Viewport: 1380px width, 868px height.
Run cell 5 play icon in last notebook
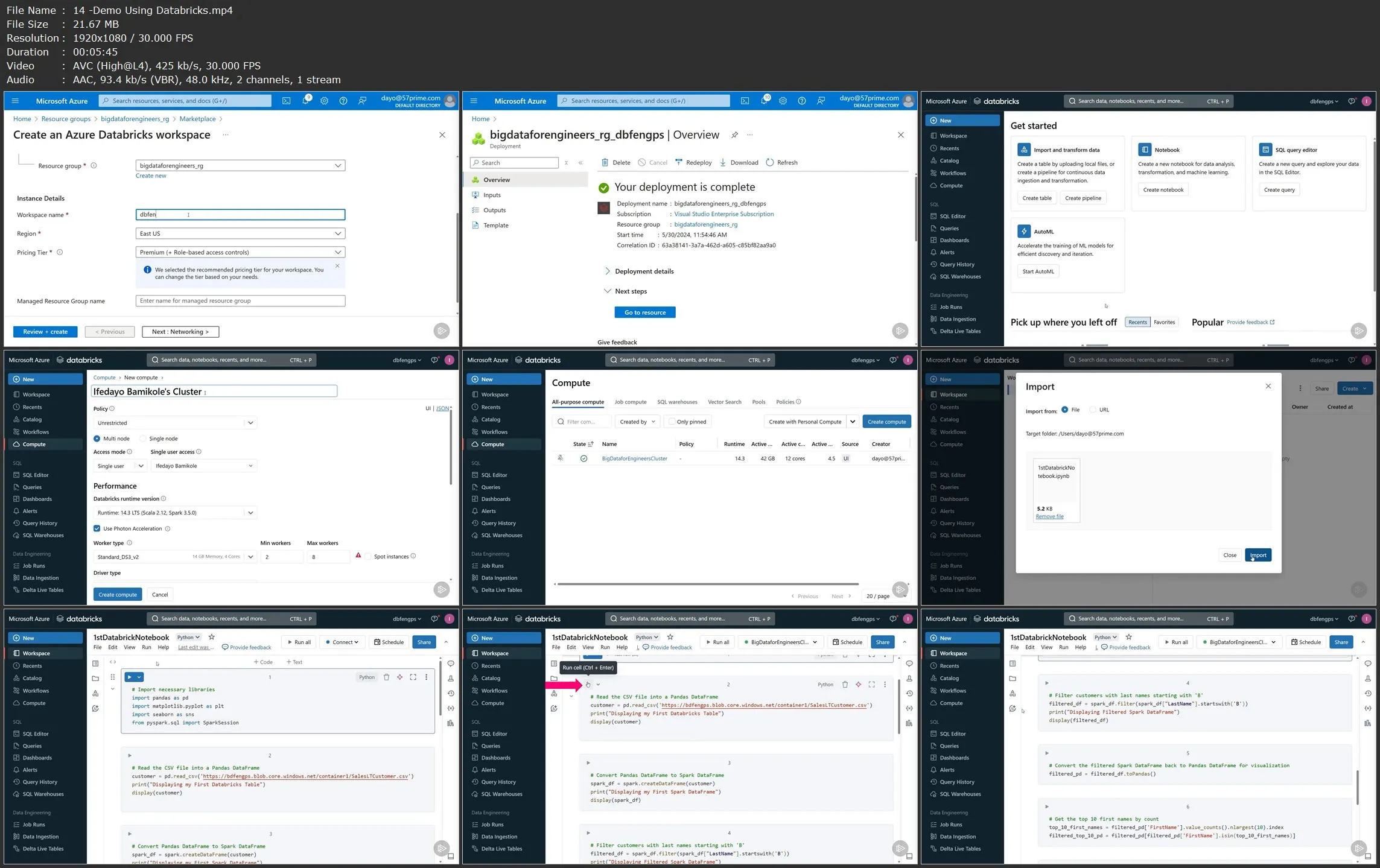(x=1047, y=753)
